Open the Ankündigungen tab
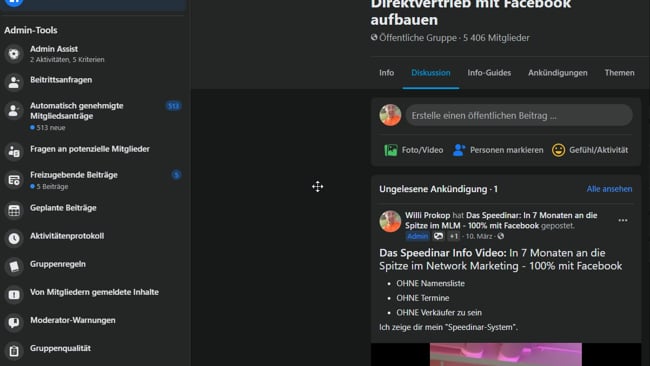650x366 pixels. (558, 73)
